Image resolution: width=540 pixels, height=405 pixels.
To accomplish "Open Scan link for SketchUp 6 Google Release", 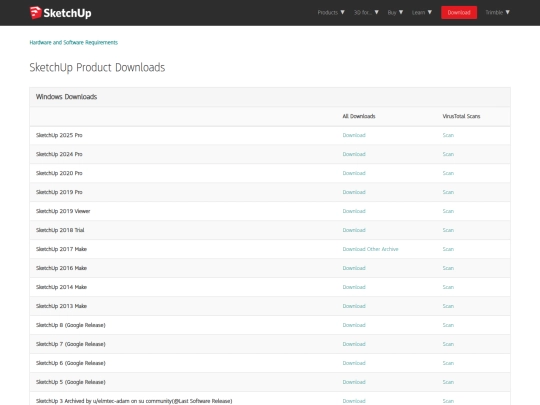I will click(x=448, y=363).
